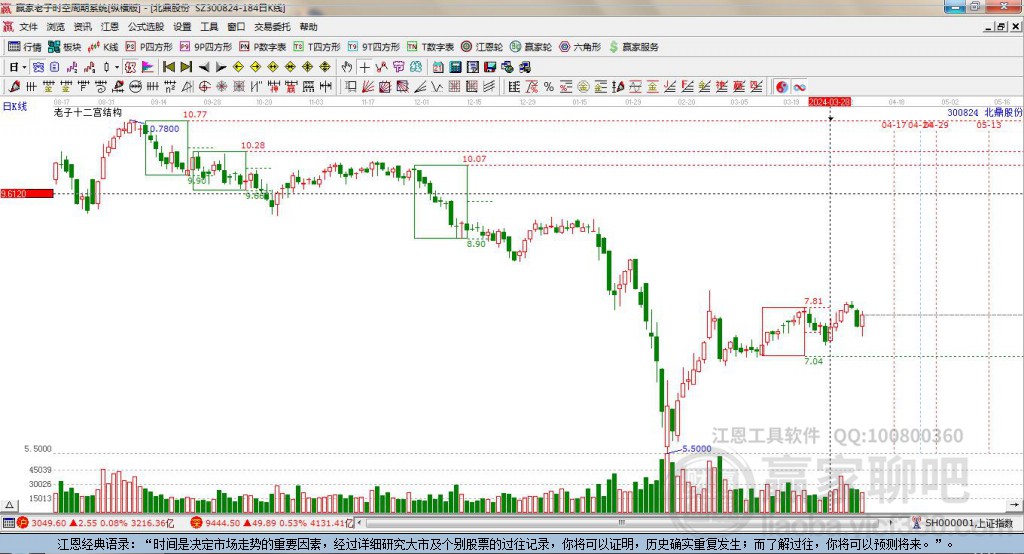
Task: Click the calculator icon in toolbar
Action: [455, 67]
